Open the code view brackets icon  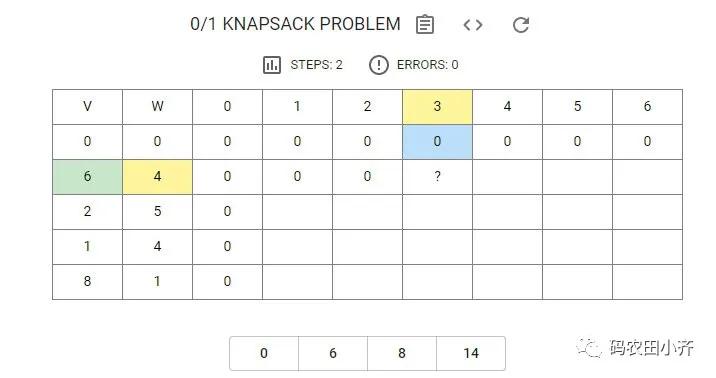point(473,25)
